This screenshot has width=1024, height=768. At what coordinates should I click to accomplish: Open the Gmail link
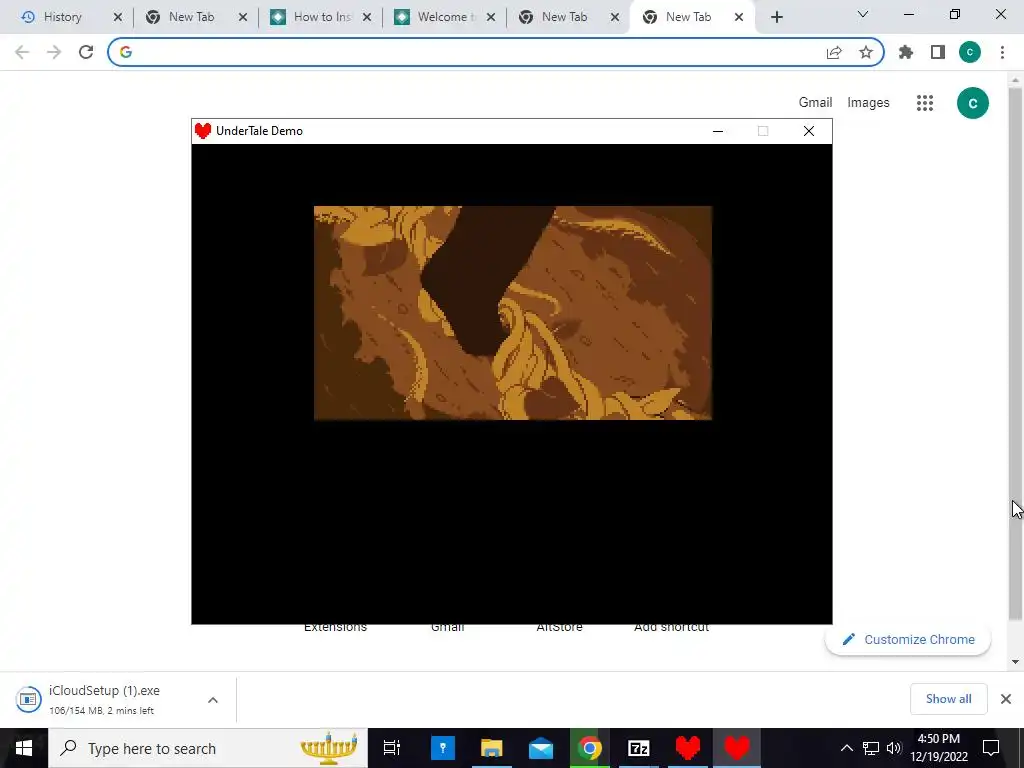pyautogui.click(x=815, y=103)
